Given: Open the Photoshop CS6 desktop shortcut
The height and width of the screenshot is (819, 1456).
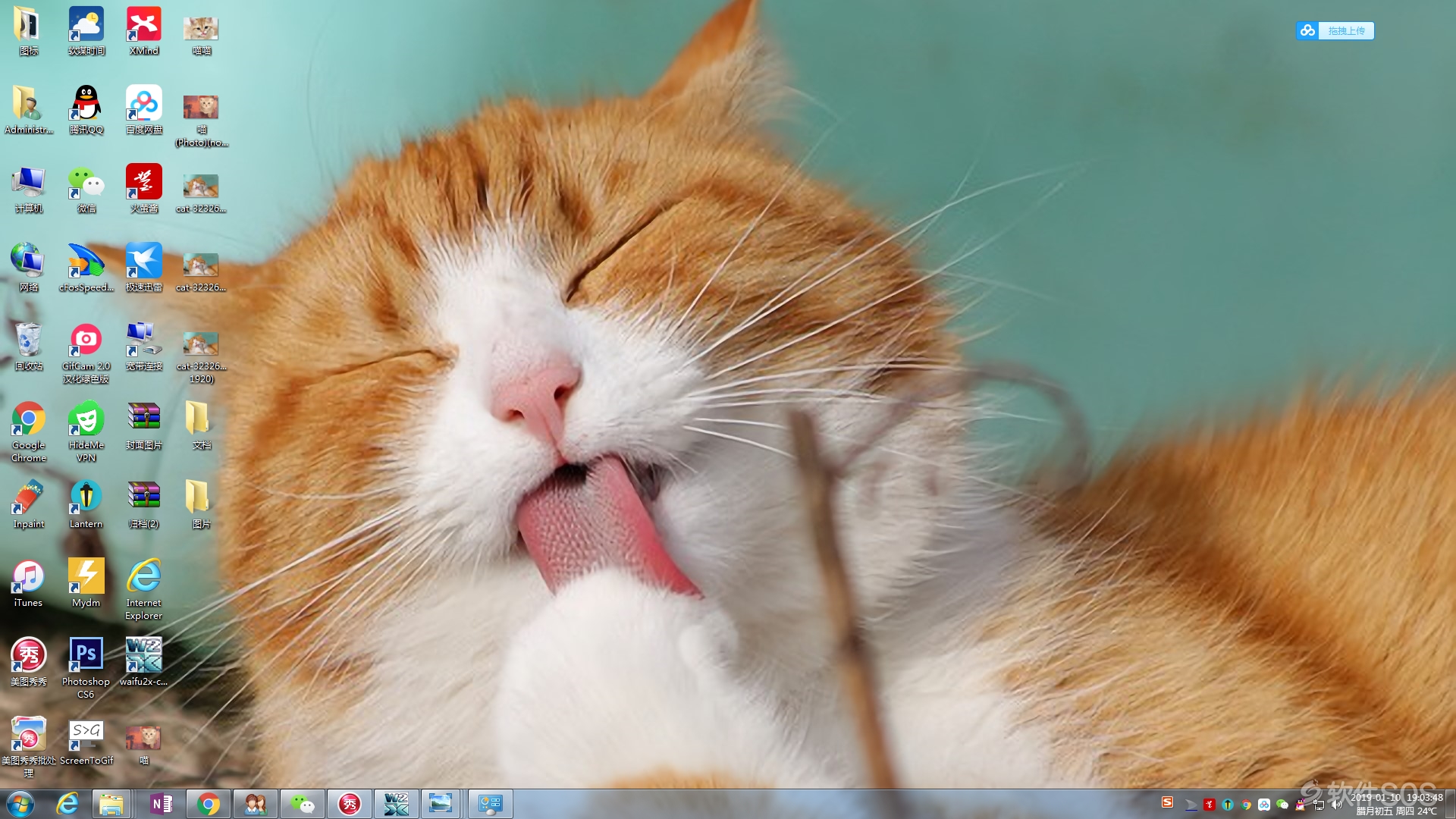Looking at the screenshot, I should pyautogui.click(x=86, y=669).
